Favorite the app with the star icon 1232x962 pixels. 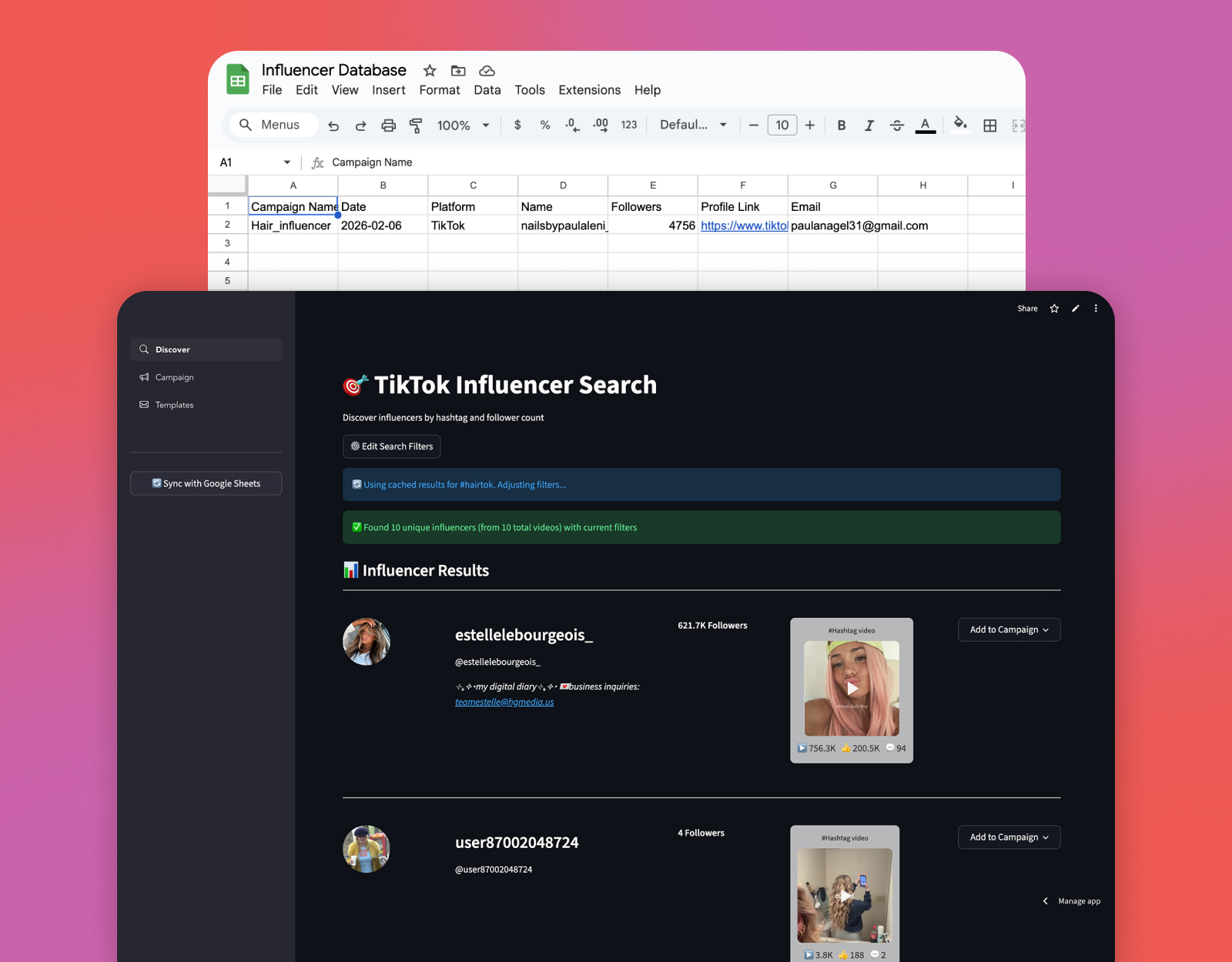[x=1054, y=309]
